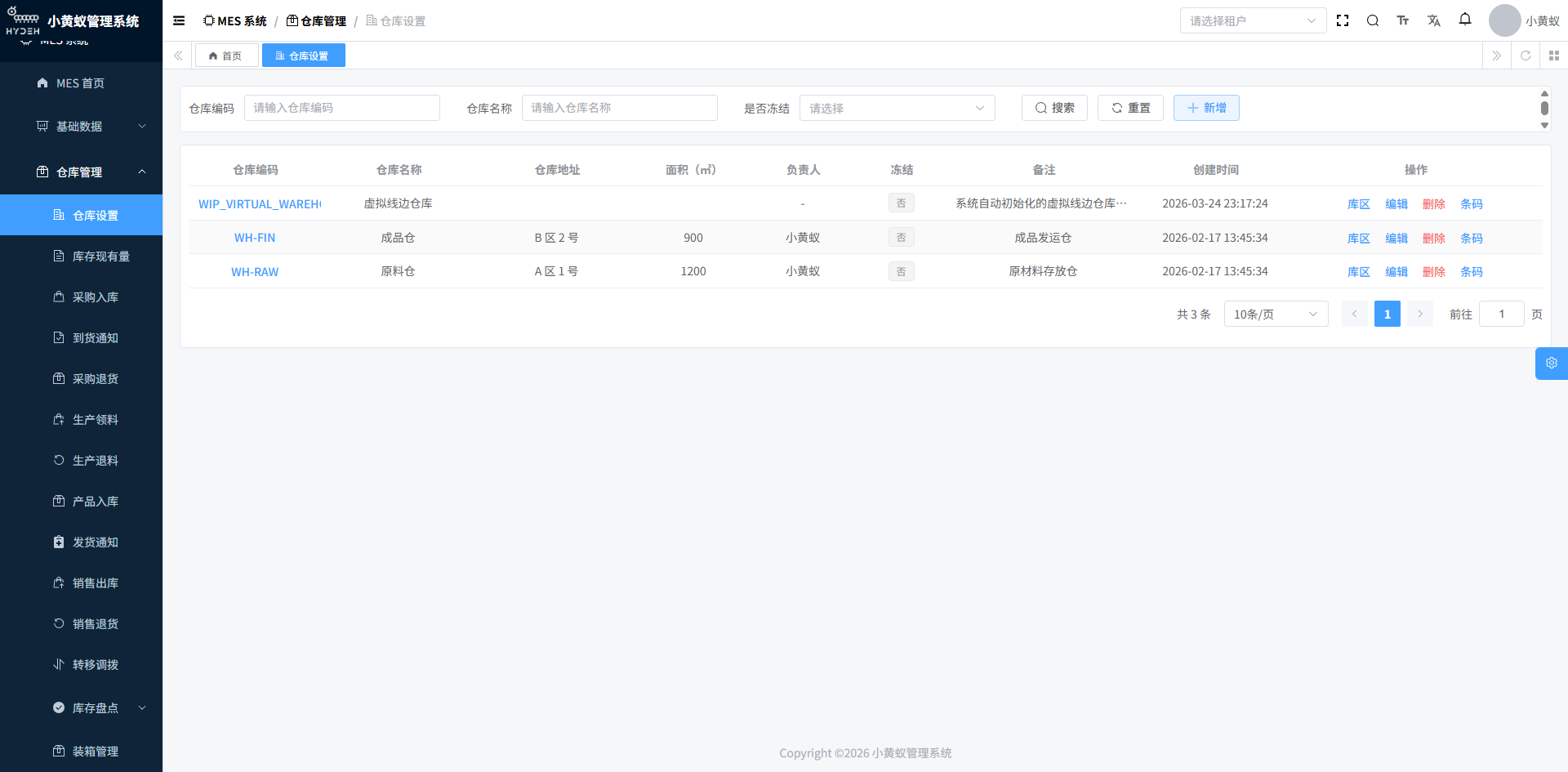Screen dimensions: 1568x772
Task: Click the go-to page number input
Action: pos(1501,314)
